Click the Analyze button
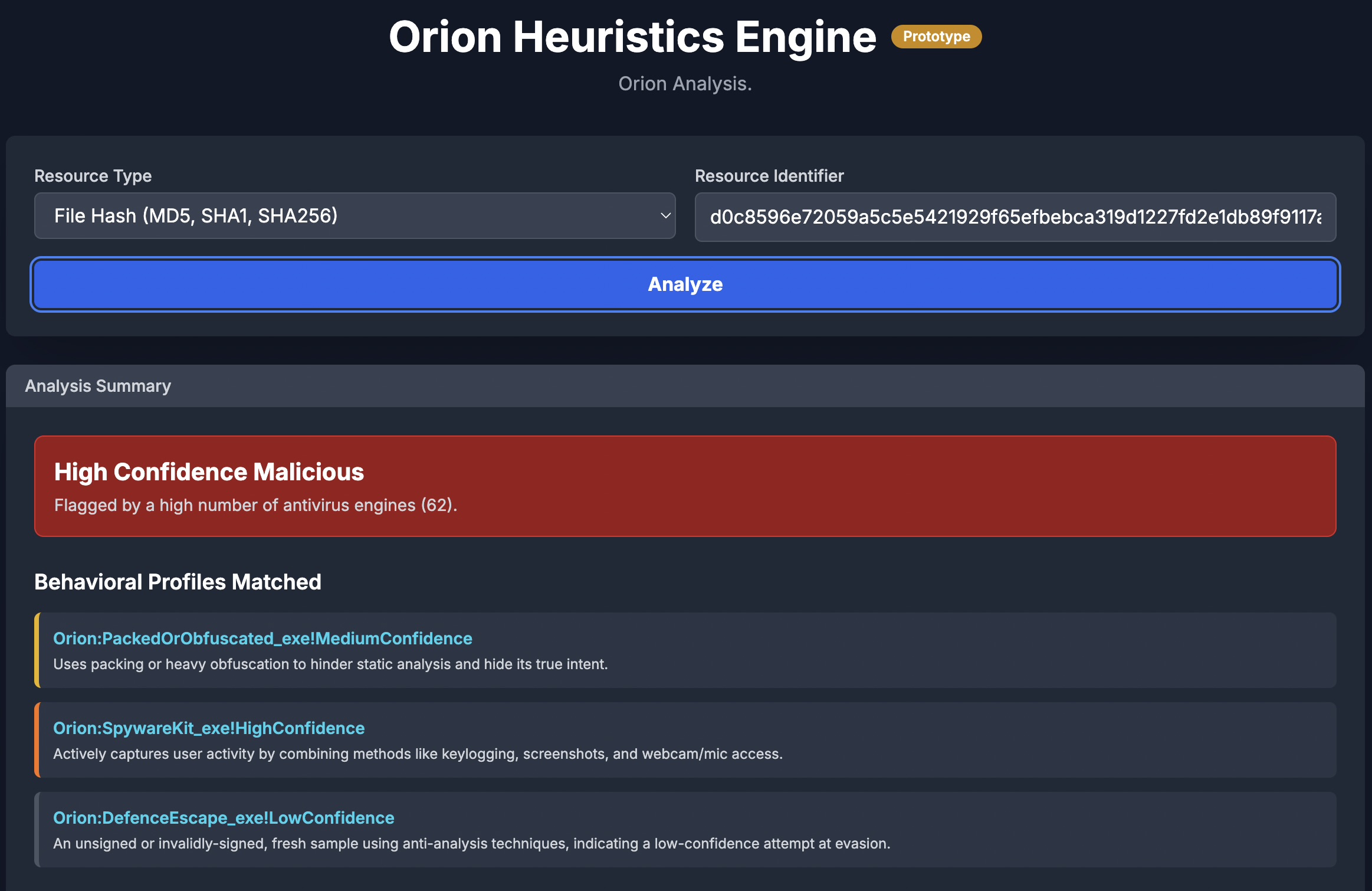 685,284
